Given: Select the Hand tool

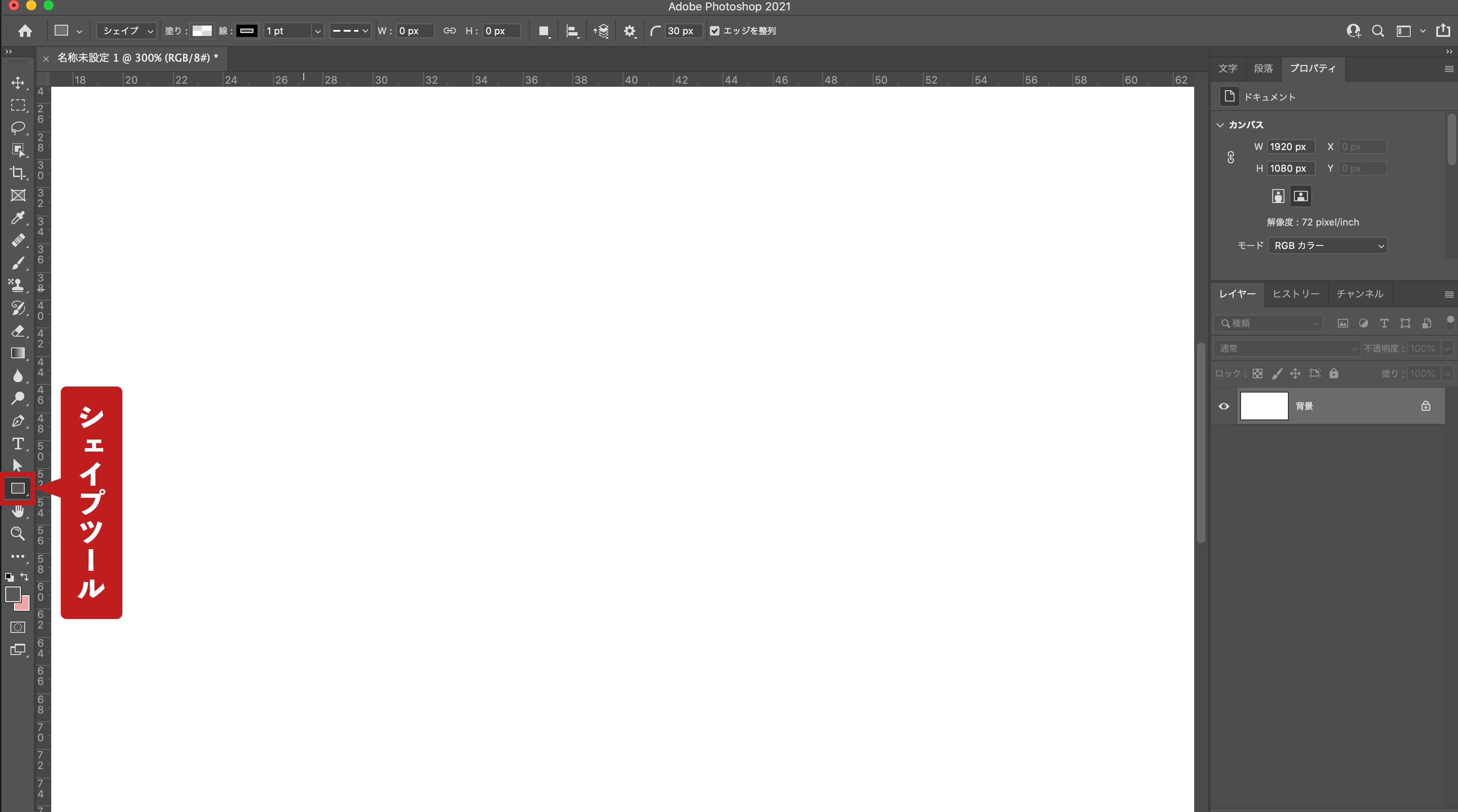Looking at the screenshot, I should click(17, 511).
